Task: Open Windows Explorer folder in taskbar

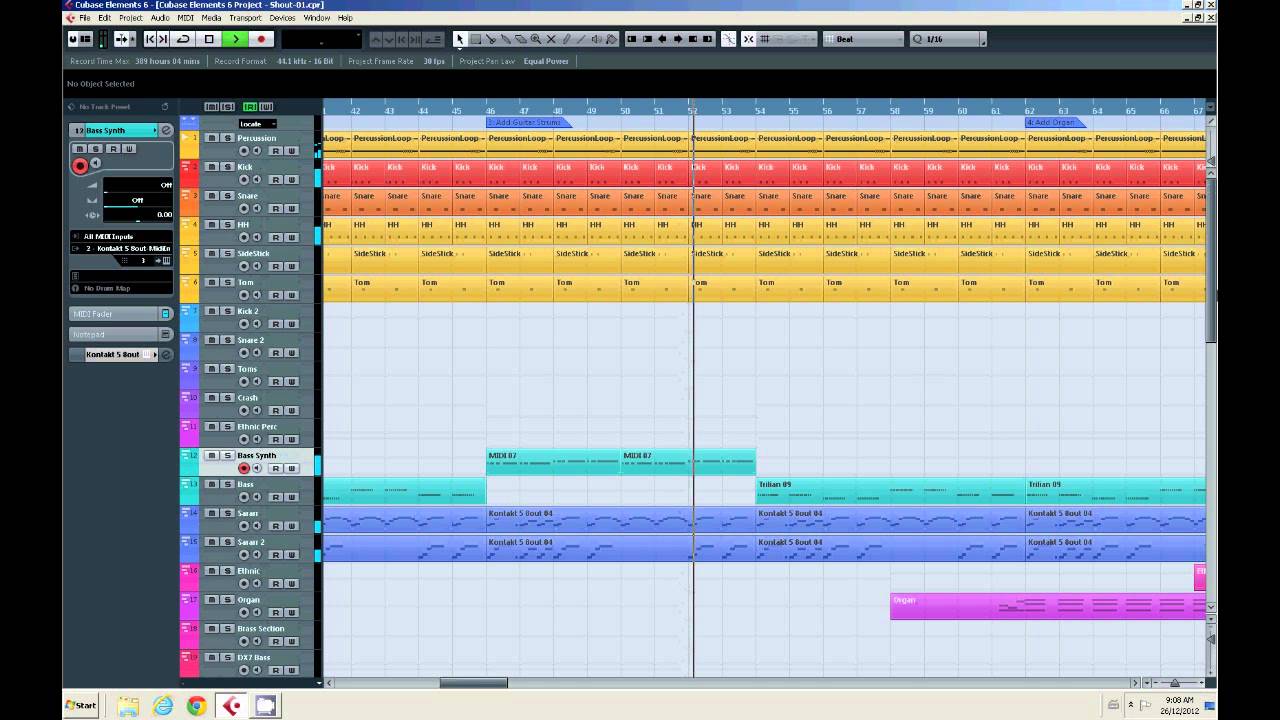Action: pyautogui.click(x=128, y=706)
